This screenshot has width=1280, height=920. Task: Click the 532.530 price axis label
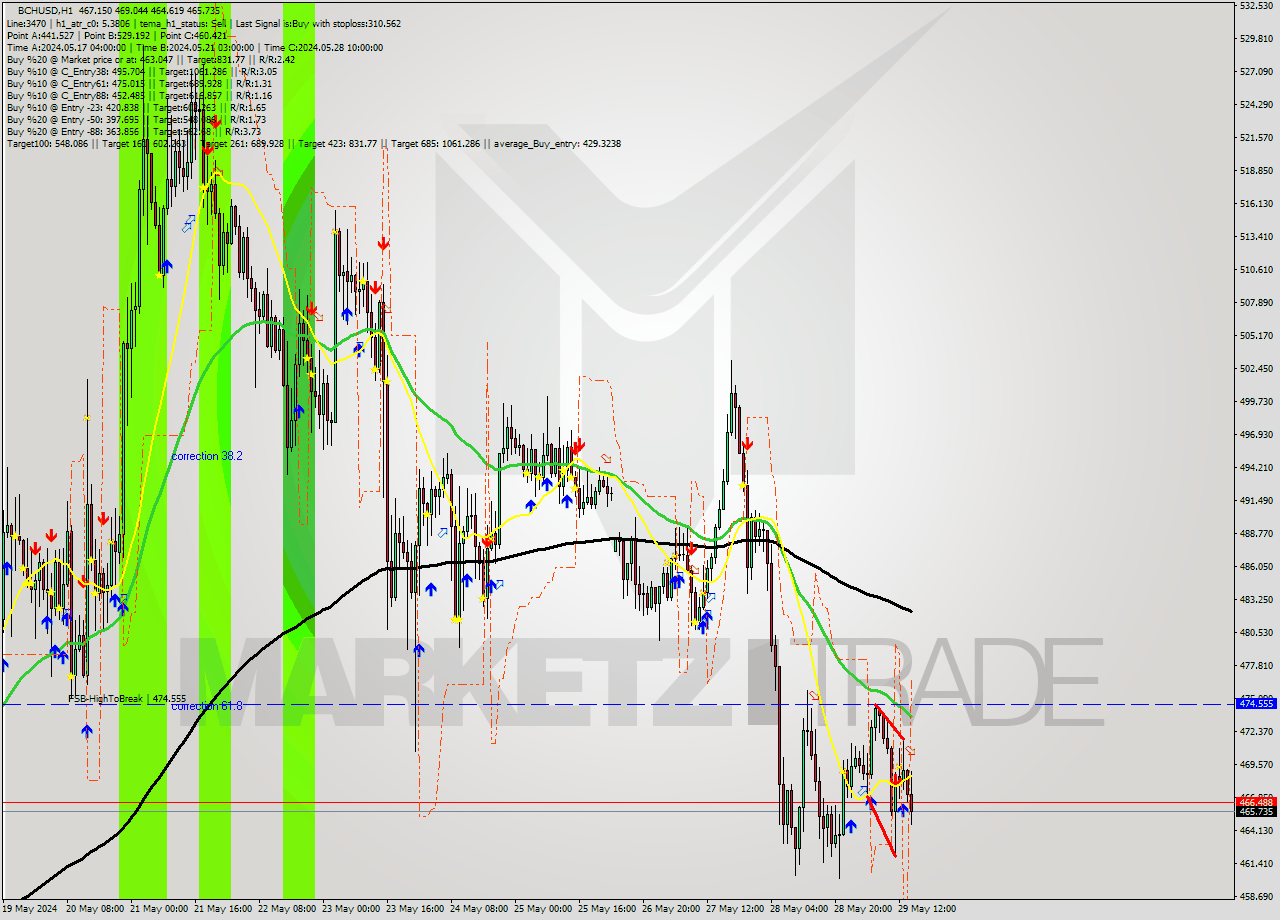[1255, 6]
